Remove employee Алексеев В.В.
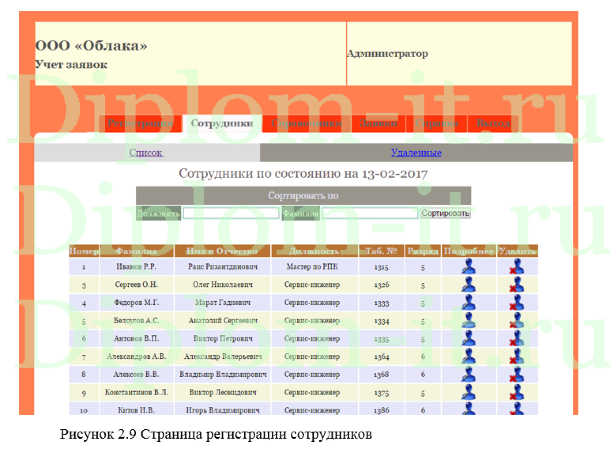Screen dimensions: 610x460 pos(517,374)
